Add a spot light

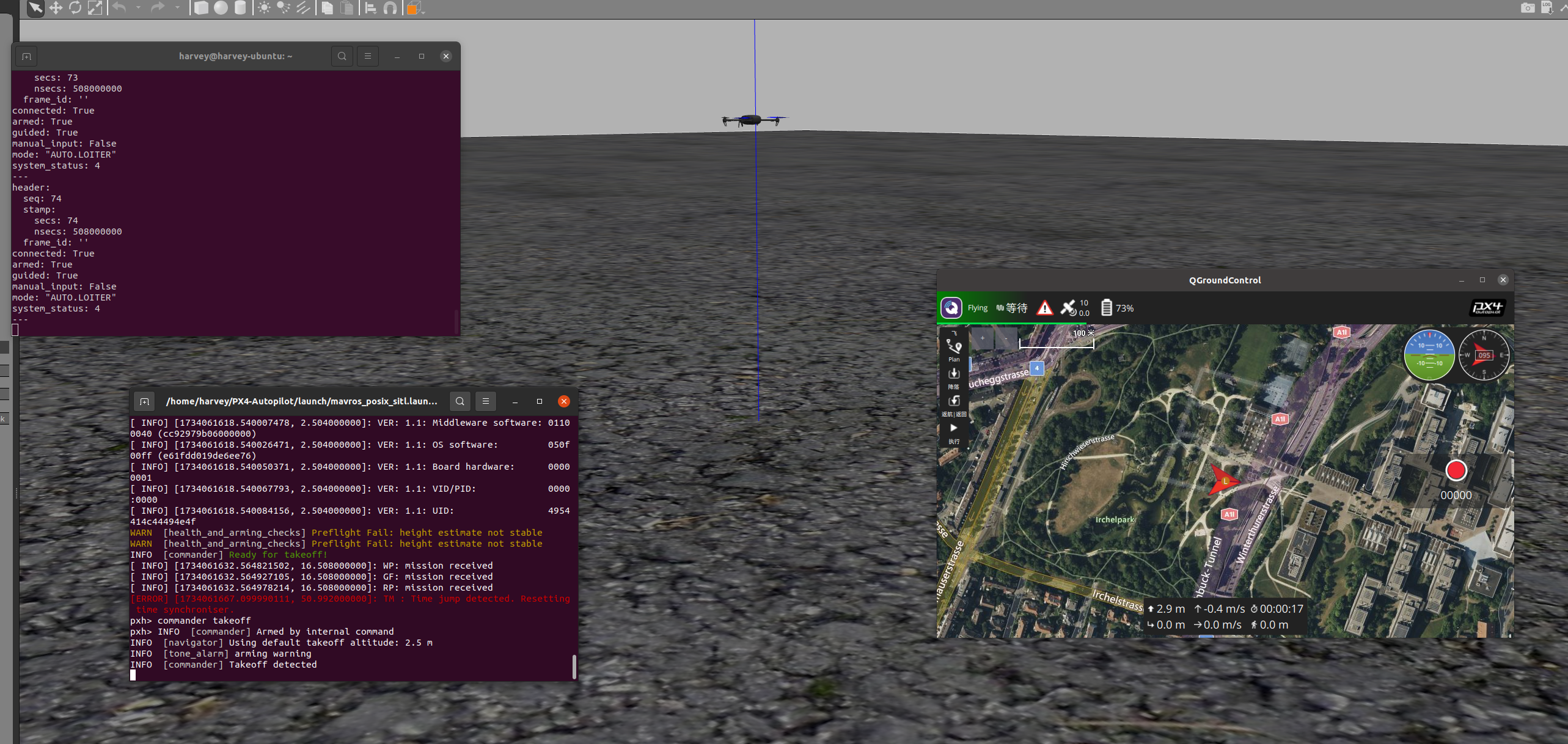pos(284,8)
